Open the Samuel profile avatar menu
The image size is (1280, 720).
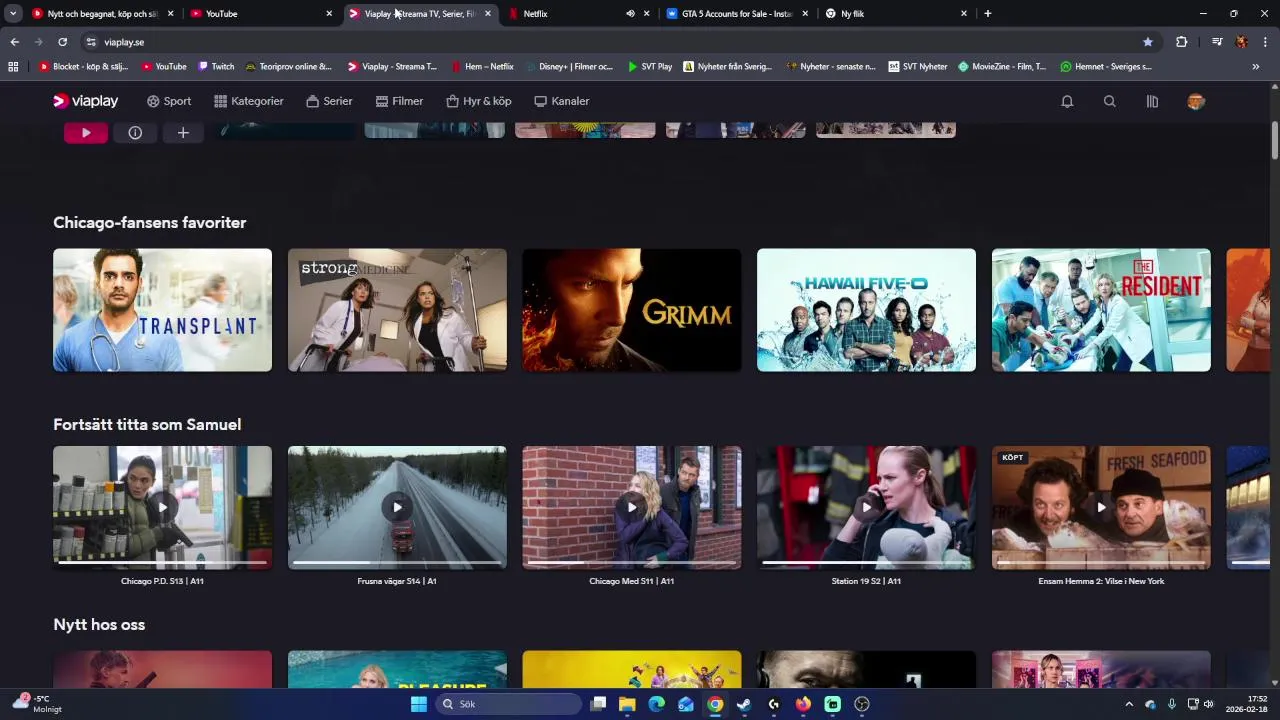(x=1196, y=101)
